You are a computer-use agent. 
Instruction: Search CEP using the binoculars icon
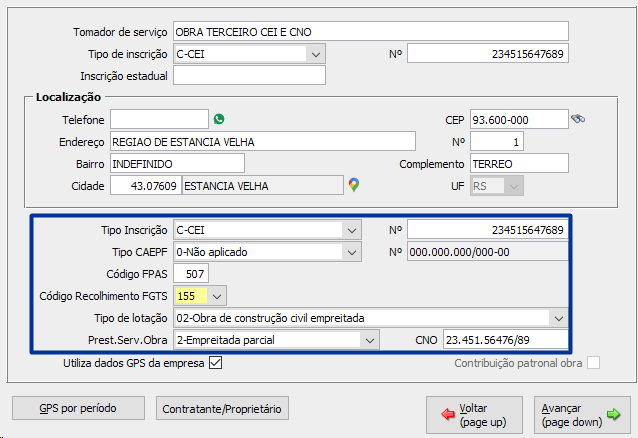578,119
